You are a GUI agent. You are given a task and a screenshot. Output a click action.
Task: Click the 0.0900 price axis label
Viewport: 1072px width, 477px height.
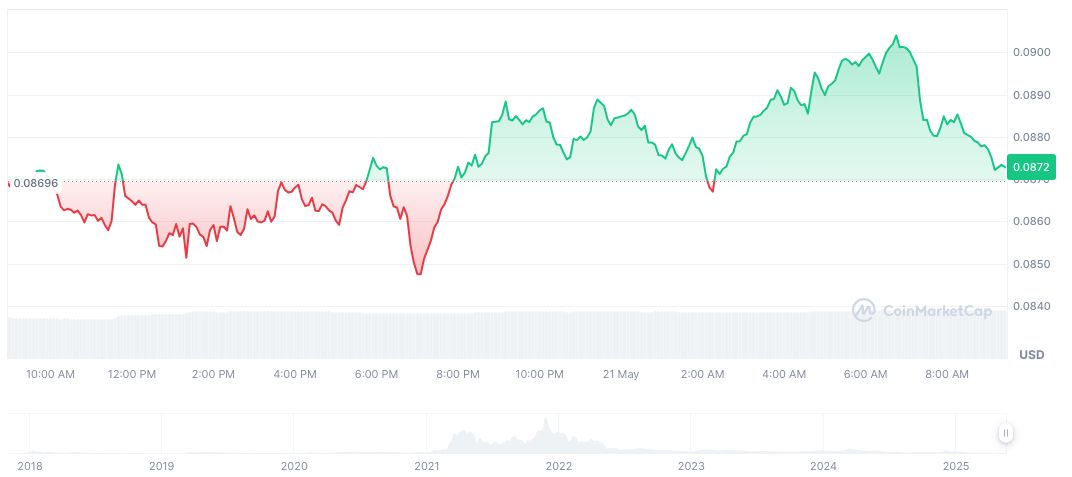pos(1033,52)
